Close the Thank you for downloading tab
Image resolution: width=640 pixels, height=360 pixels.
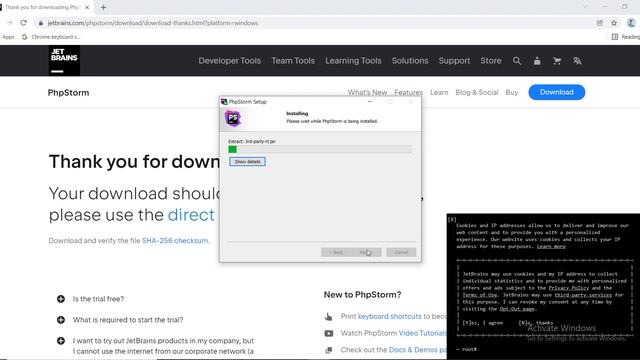tap(87, 7)
